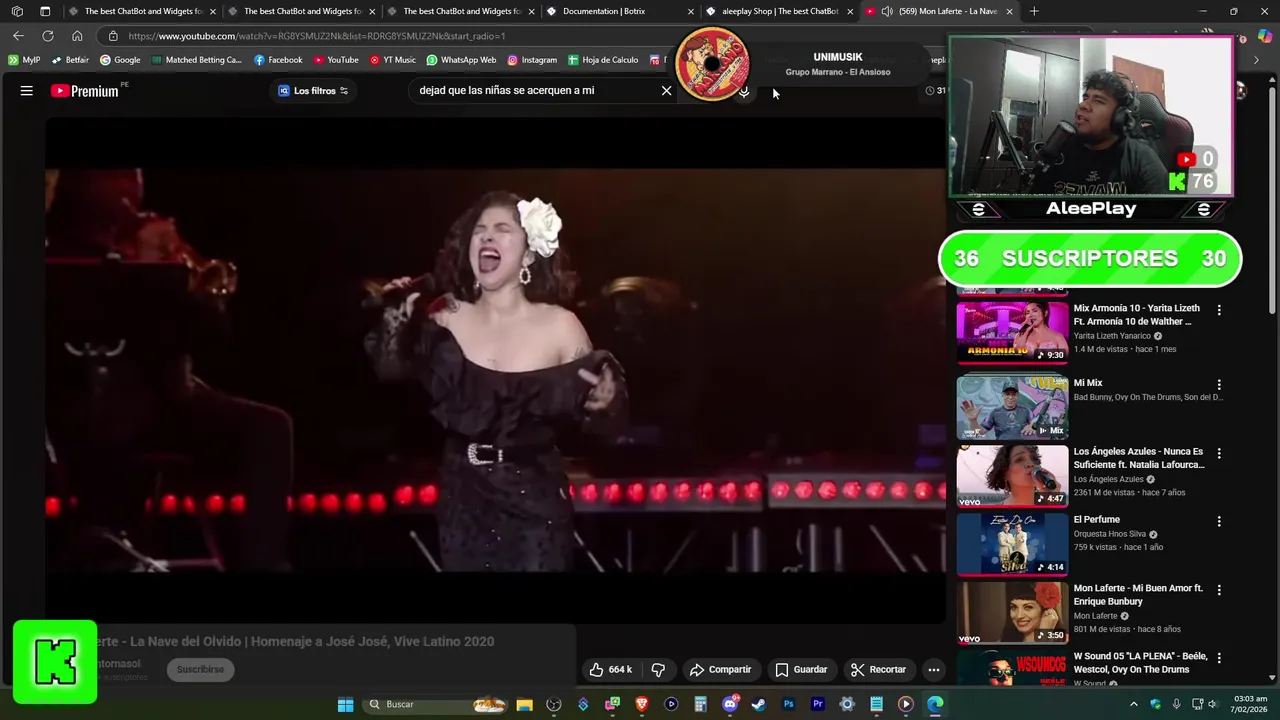Image resolution: width=1280 pixels, height=720 pixels.
Task: Open the YouTube guide hamburger menu
Action: click(x=27, y=91)
